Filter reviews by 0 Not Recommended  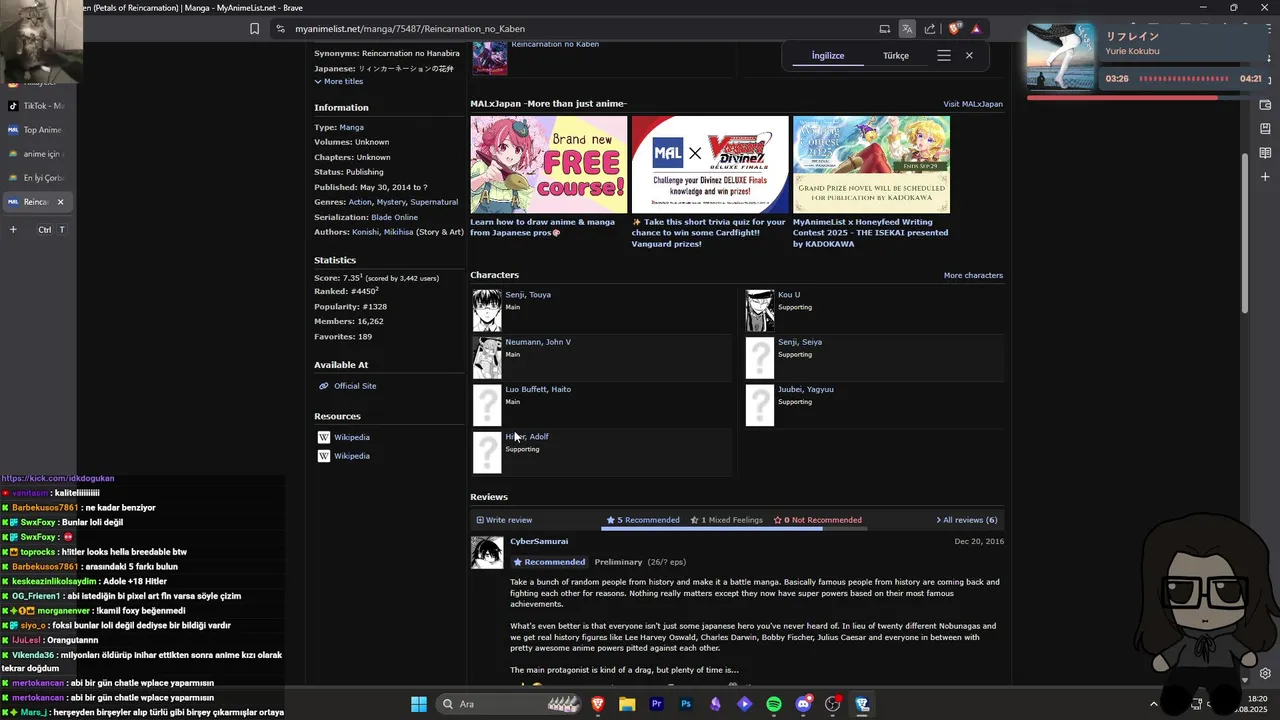[x=817, y=520]
